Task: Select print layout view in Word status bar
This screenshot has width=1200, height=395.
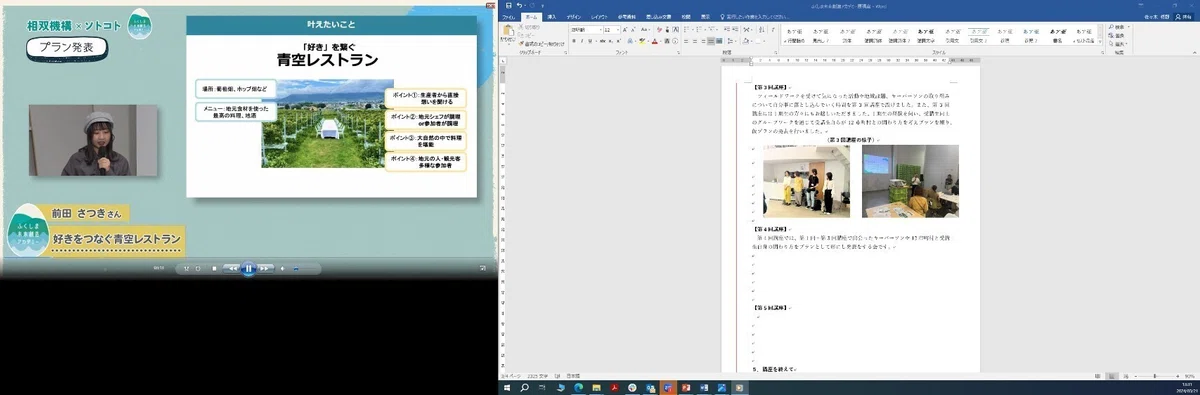Action: pyautogui.click(x=1112, y=376)
